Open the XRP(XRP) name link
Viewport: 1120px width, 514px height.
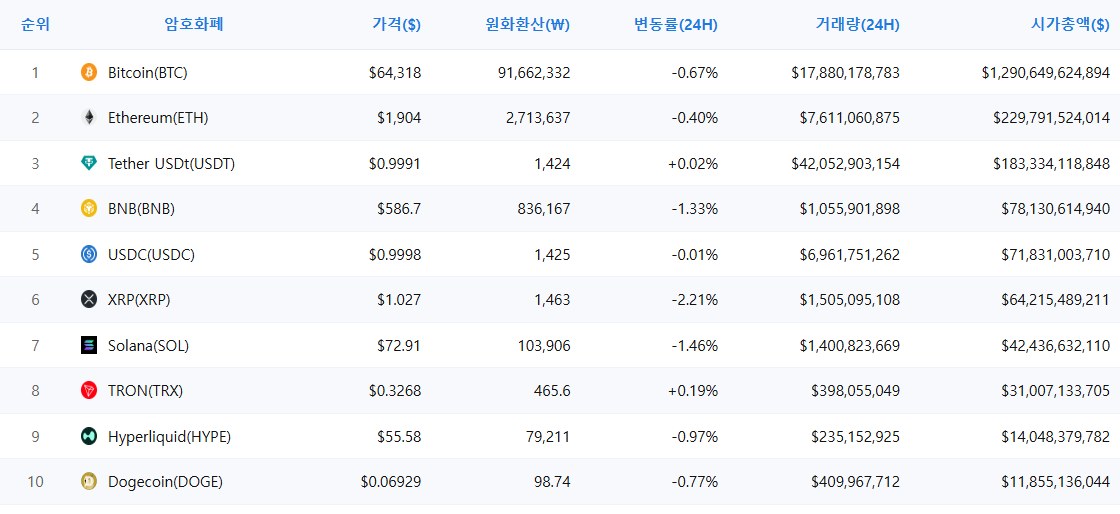pyautogui.click(x=139, y=300)
